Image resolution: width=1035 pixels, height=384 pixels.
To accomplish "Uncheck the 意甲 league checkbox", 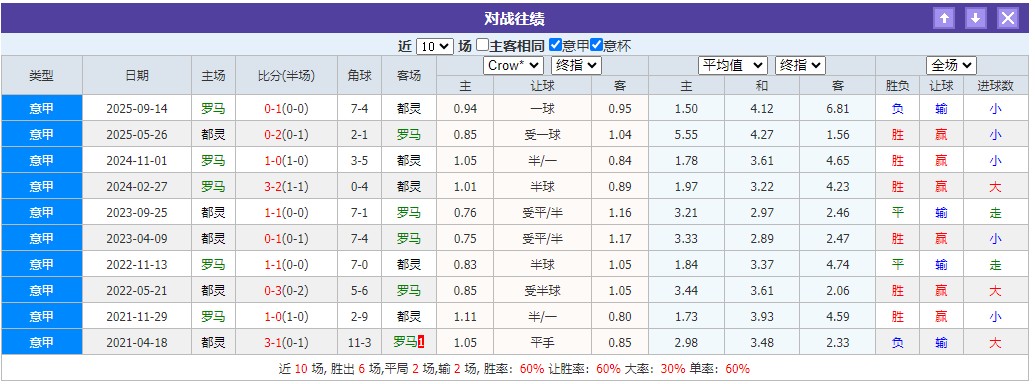I will click(x=556, y=46).
